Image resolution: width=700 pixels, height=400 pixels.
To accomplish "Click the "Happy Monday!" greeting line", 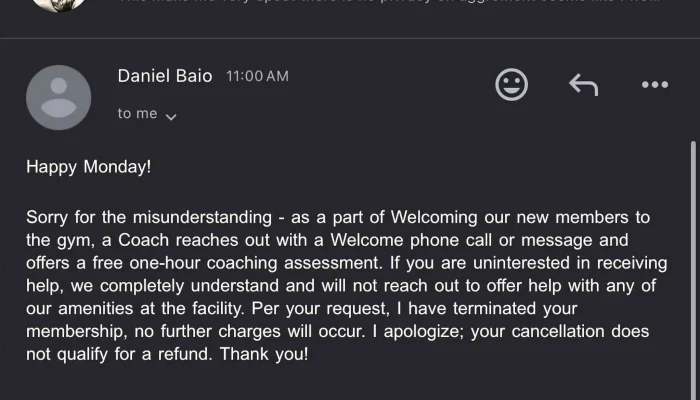I will click(88, 167).
